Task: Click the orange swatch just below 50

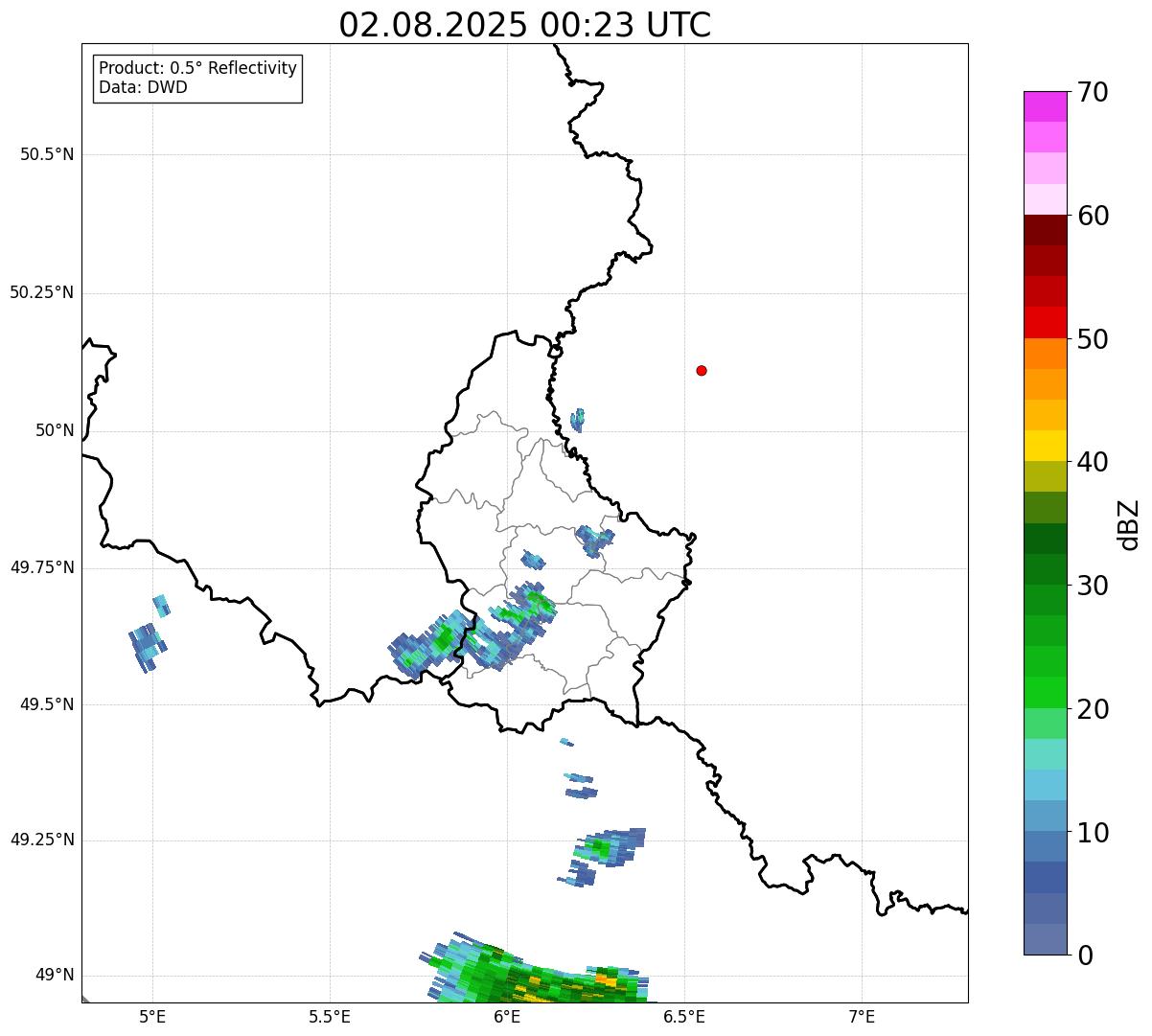Action: [1045, 354]
